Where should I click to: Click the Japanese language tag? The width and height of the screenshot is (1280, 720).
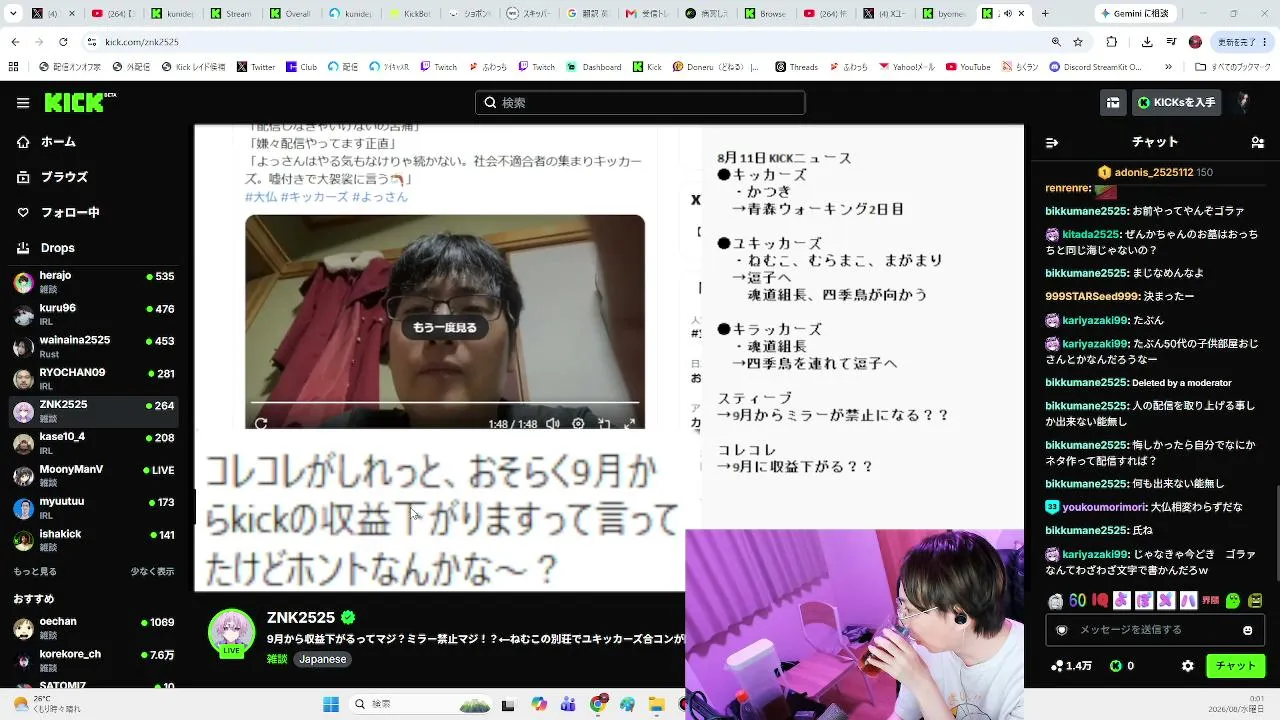coord(323,659)
